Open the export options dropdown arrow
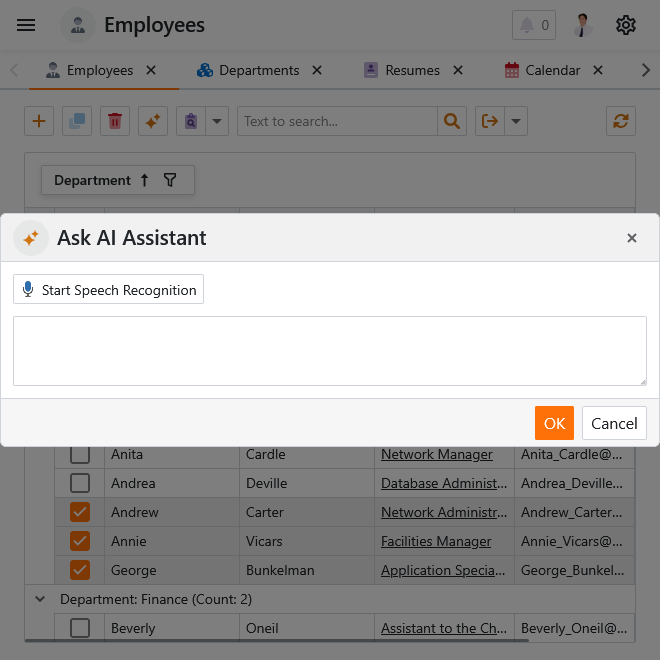This screenshot has height=660, width=660. coord(516,121)
